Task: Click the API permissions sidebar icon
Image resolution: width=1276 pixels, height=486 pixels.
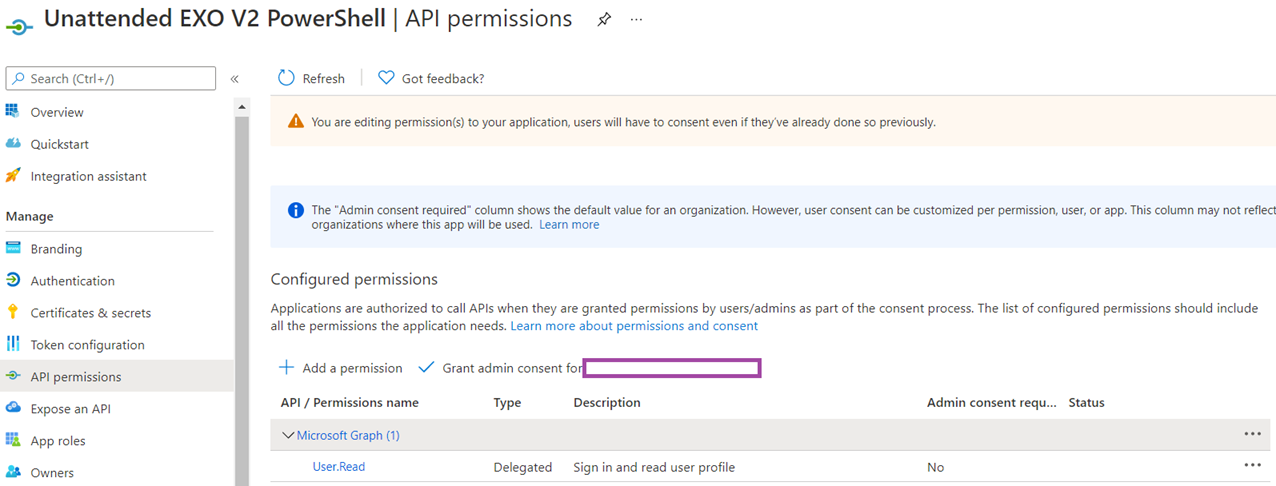Action: [13, 377]
